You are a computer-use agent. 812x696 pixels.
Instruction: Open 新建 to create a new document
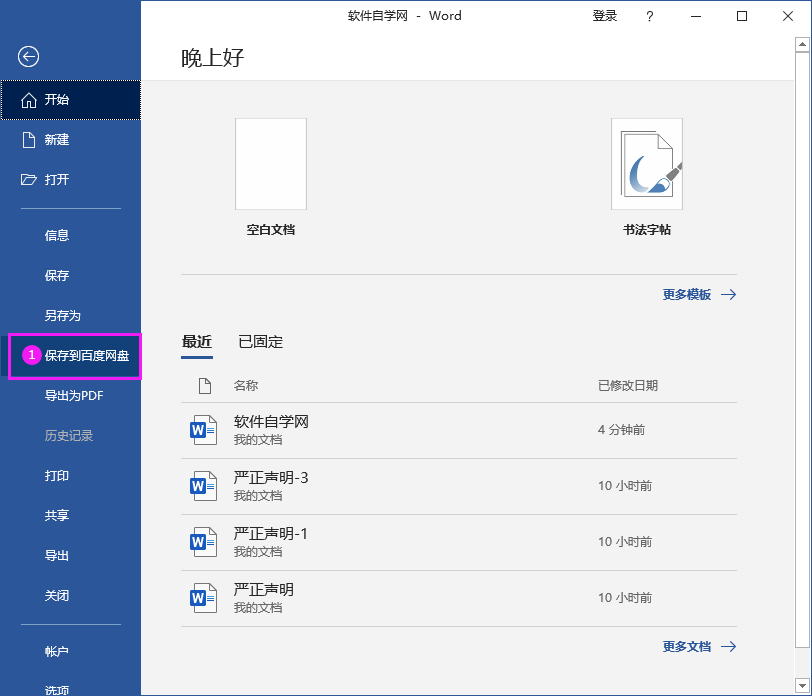(x=57, y=139)
